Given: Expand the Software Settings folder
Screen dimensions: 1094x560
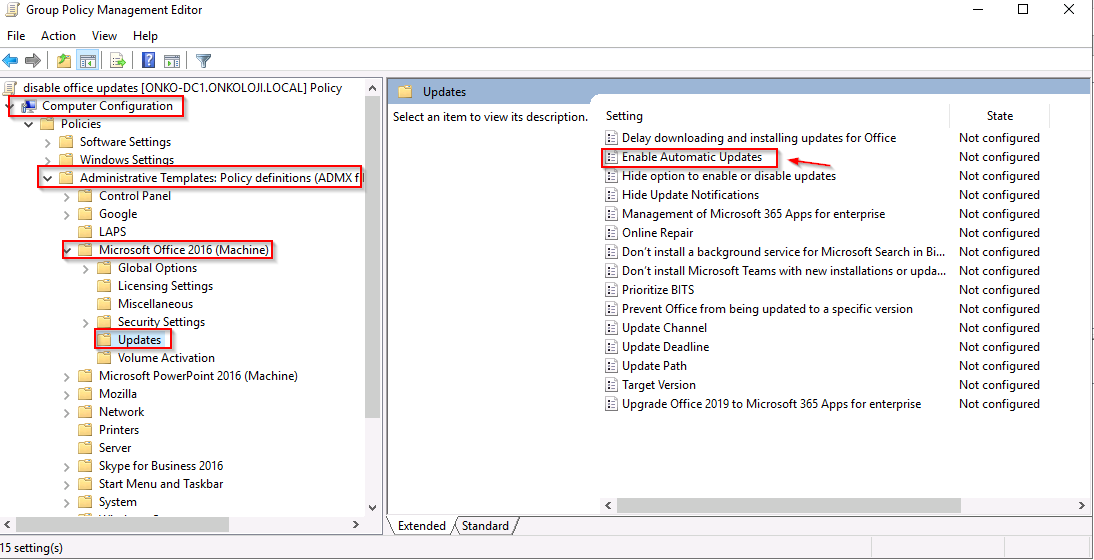Looking at the screenshot, I should 47,142.
